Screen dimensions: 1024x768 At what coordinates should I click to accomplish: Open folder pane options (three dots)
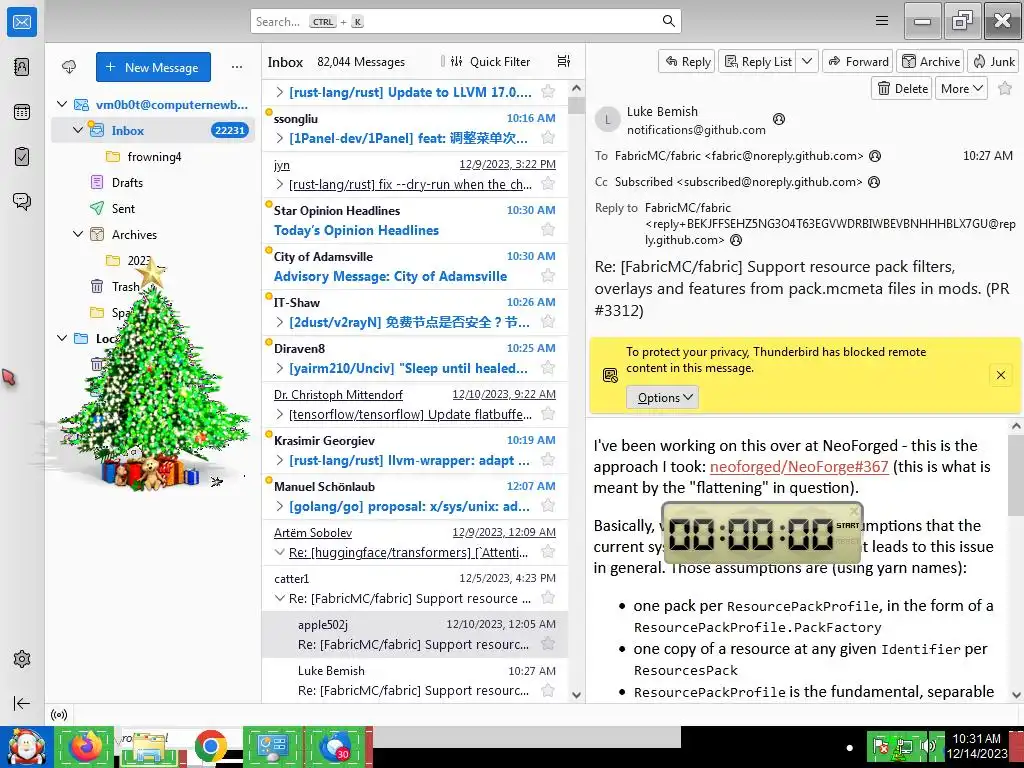click(x=236, y=67)
